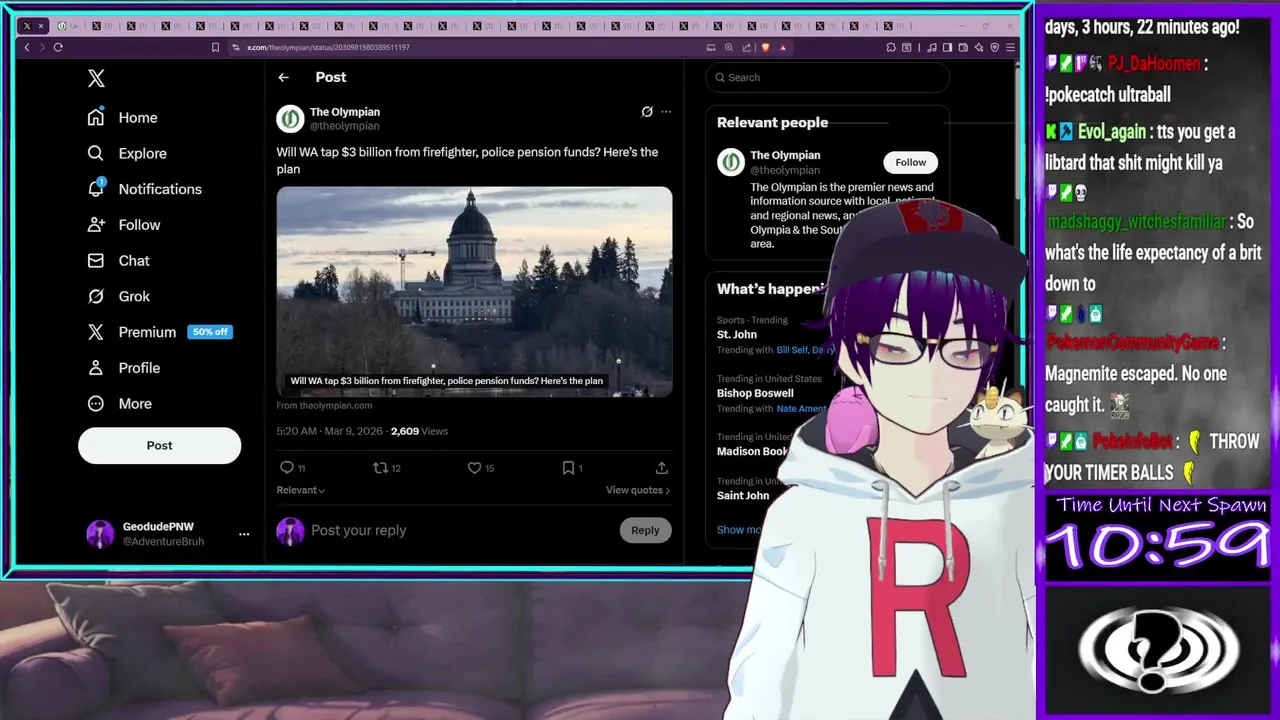Click the reply bubble icon with 11
Screen dimensions: 1280x720
coord(287,467)
